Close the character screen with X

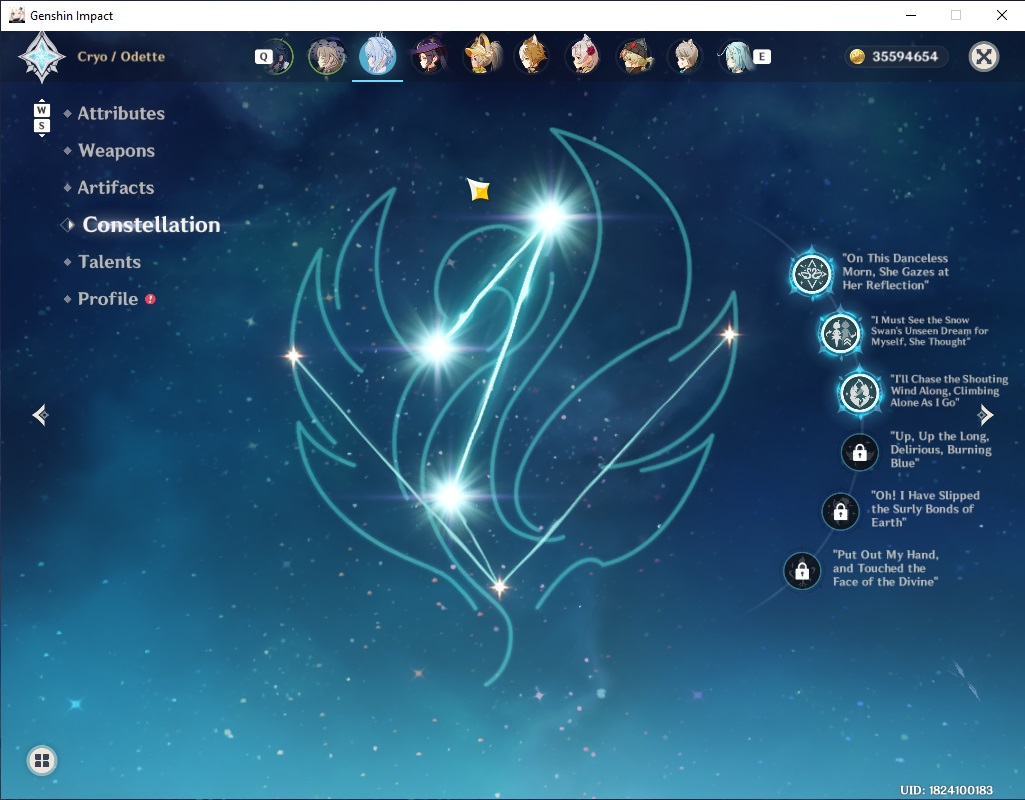pyautogui.click(x=983, y=57)
